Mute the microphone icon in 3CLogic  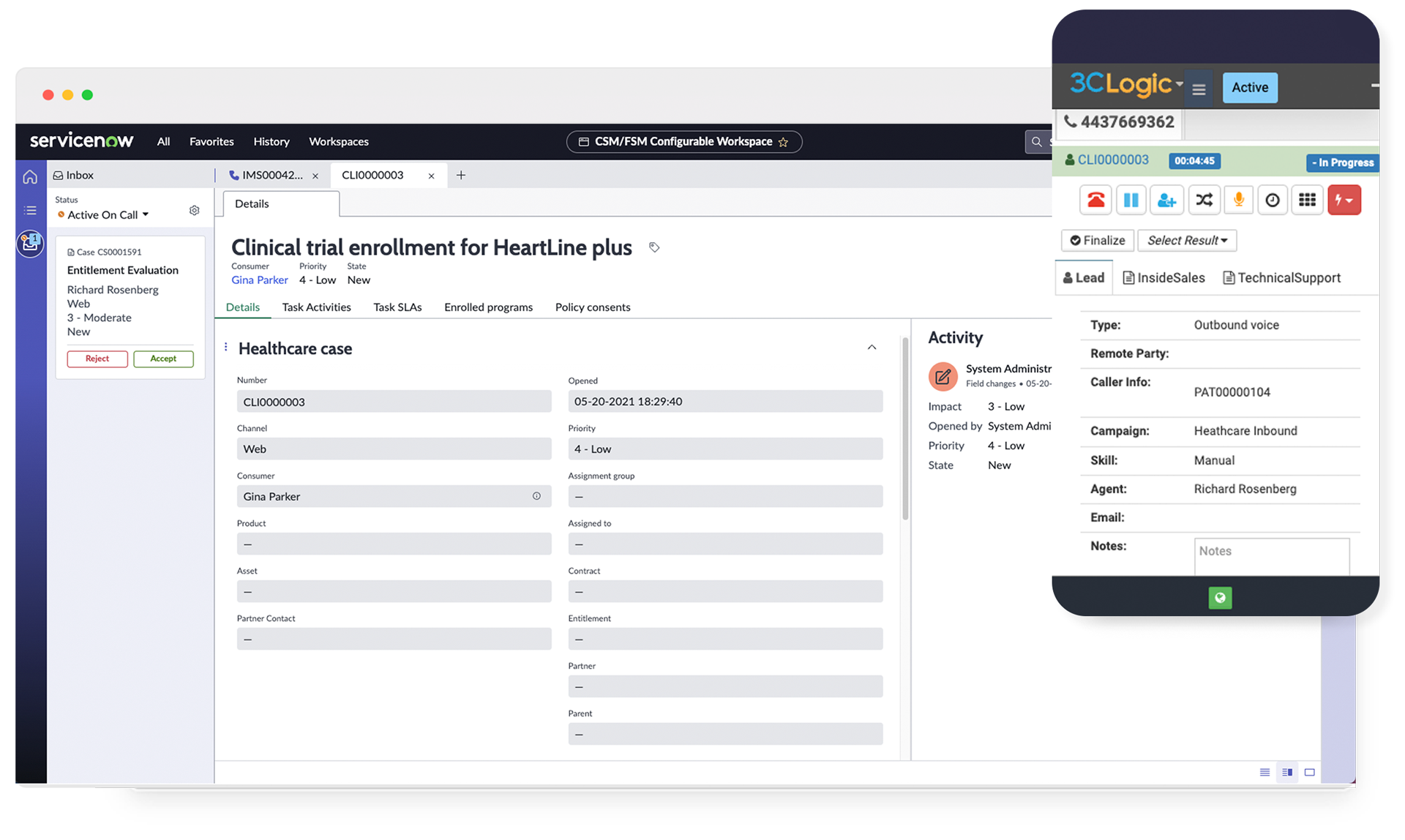[1238, 200]
